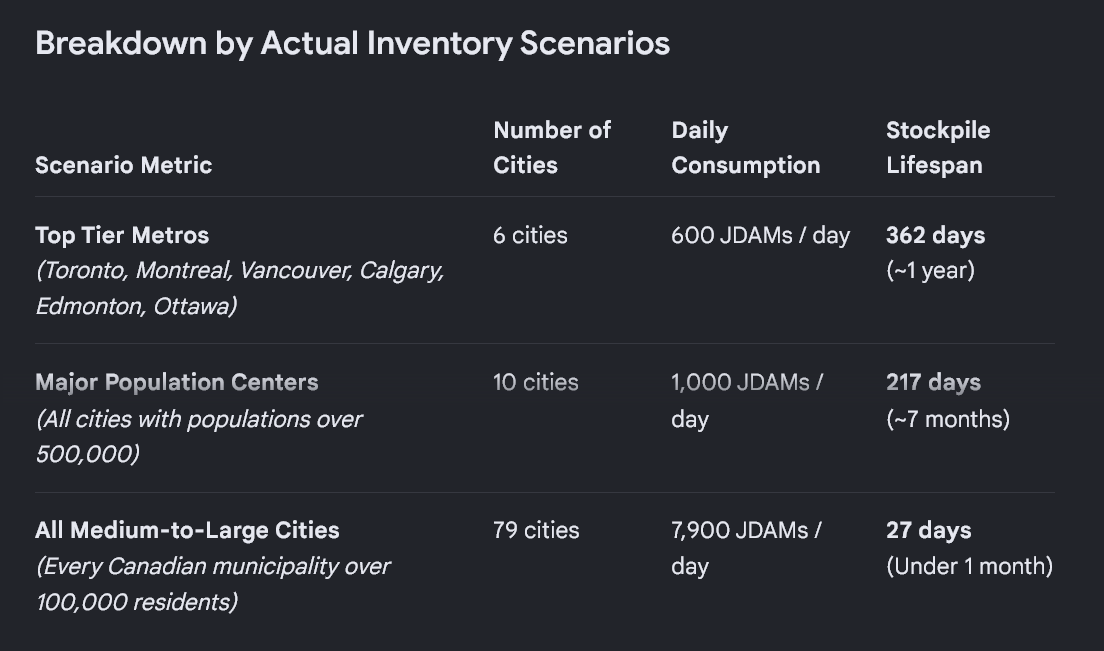
Task: Click the Toronto, Montreal, Vancouver city list text
Action: click(240, 289)
